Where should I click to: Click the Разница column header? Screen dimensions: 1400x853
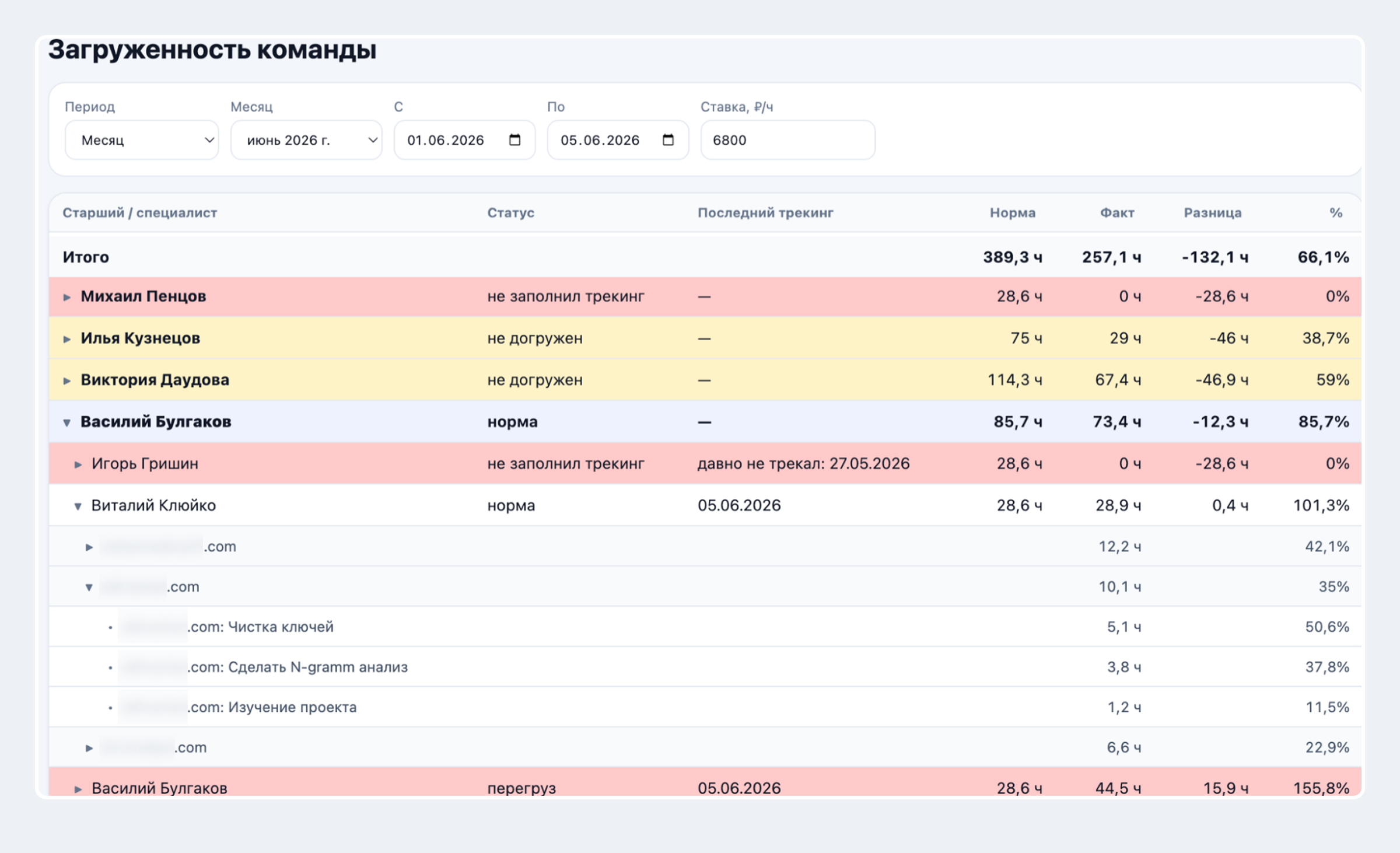tap(1212, 213)
